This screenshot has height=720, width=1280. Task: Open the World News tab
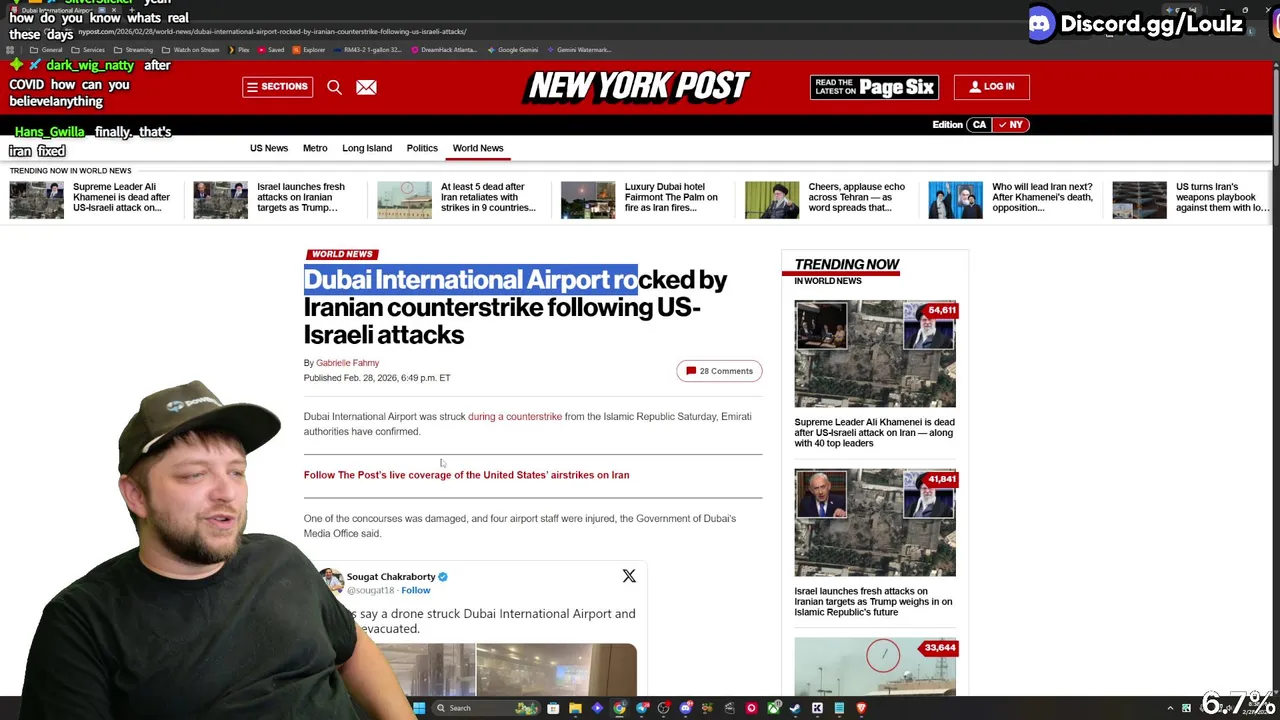478,148
